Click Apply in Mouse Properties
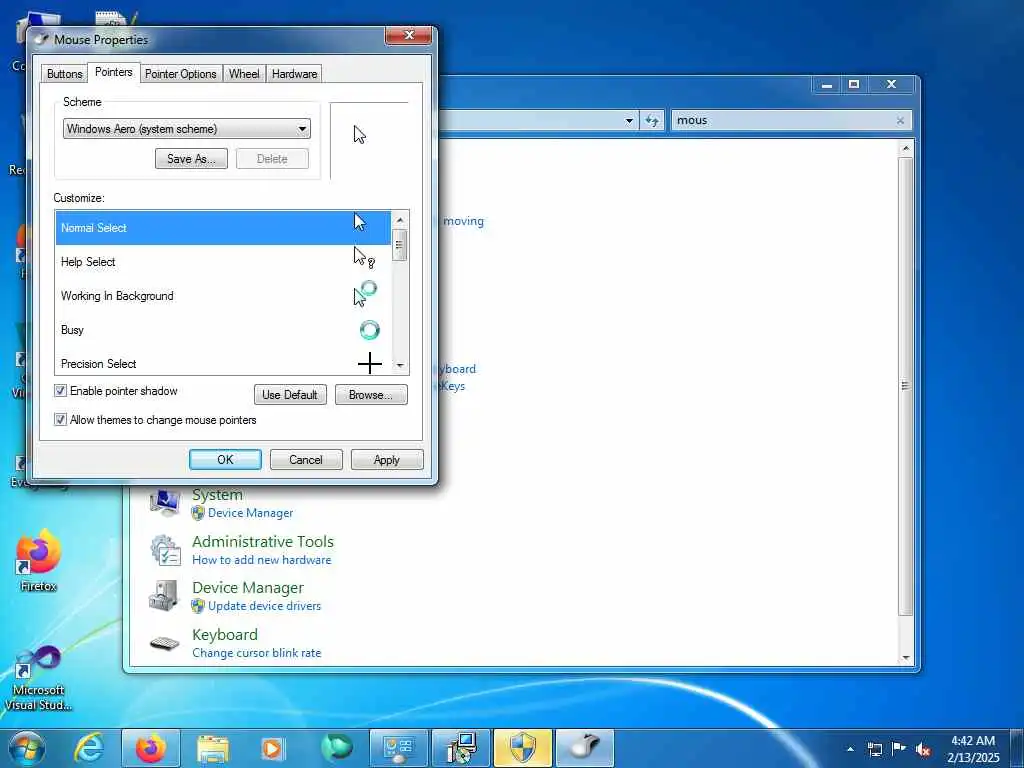 387,460
